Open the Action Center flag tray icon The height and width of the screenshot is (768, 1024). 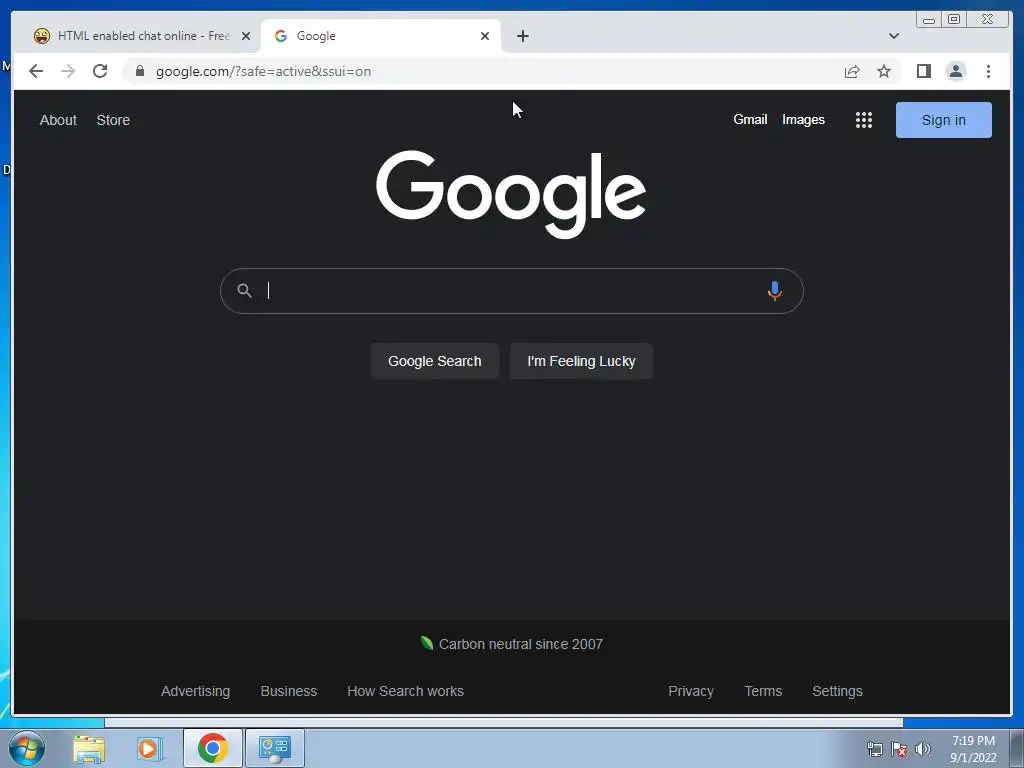click(899, 749)
